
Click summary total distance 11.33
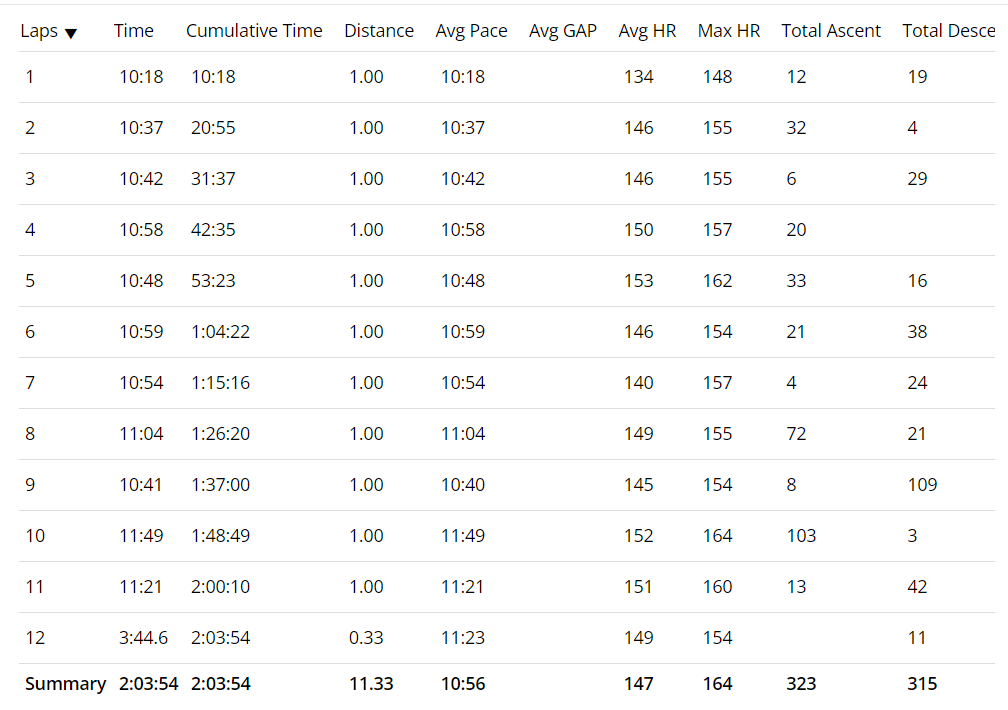371,684
